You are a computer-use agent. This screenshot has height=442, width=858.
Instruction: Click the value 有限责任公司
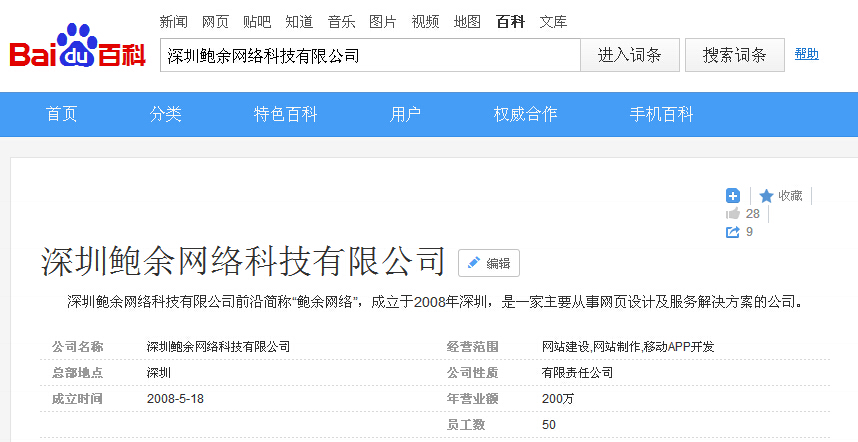[577, 373]
